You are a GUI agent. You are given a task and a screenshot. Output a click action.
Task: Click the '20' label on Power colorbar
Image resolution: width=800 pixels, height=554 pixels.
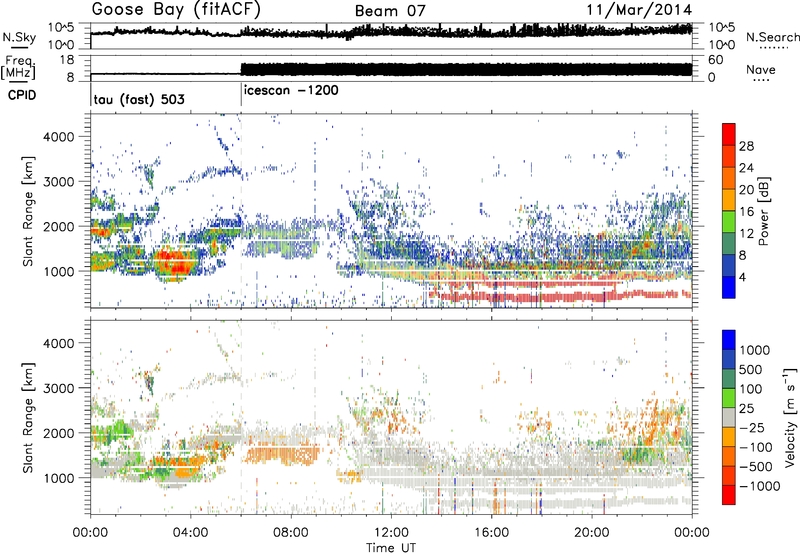(746, 190)
